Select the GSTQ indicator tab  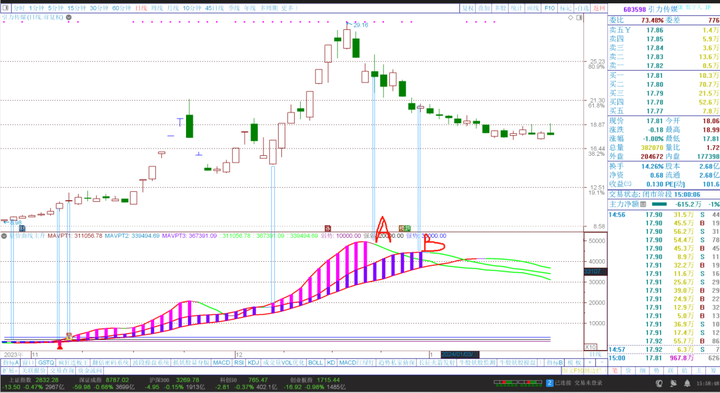[x=46, y=363]
